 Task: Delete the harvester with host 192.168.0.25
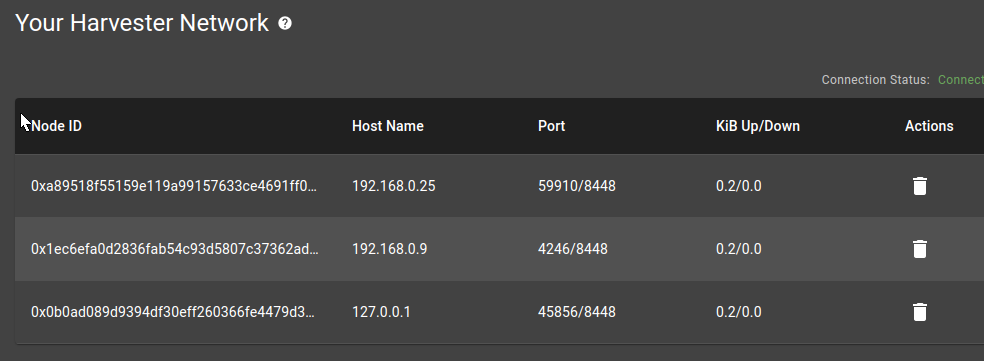point(919,186)
